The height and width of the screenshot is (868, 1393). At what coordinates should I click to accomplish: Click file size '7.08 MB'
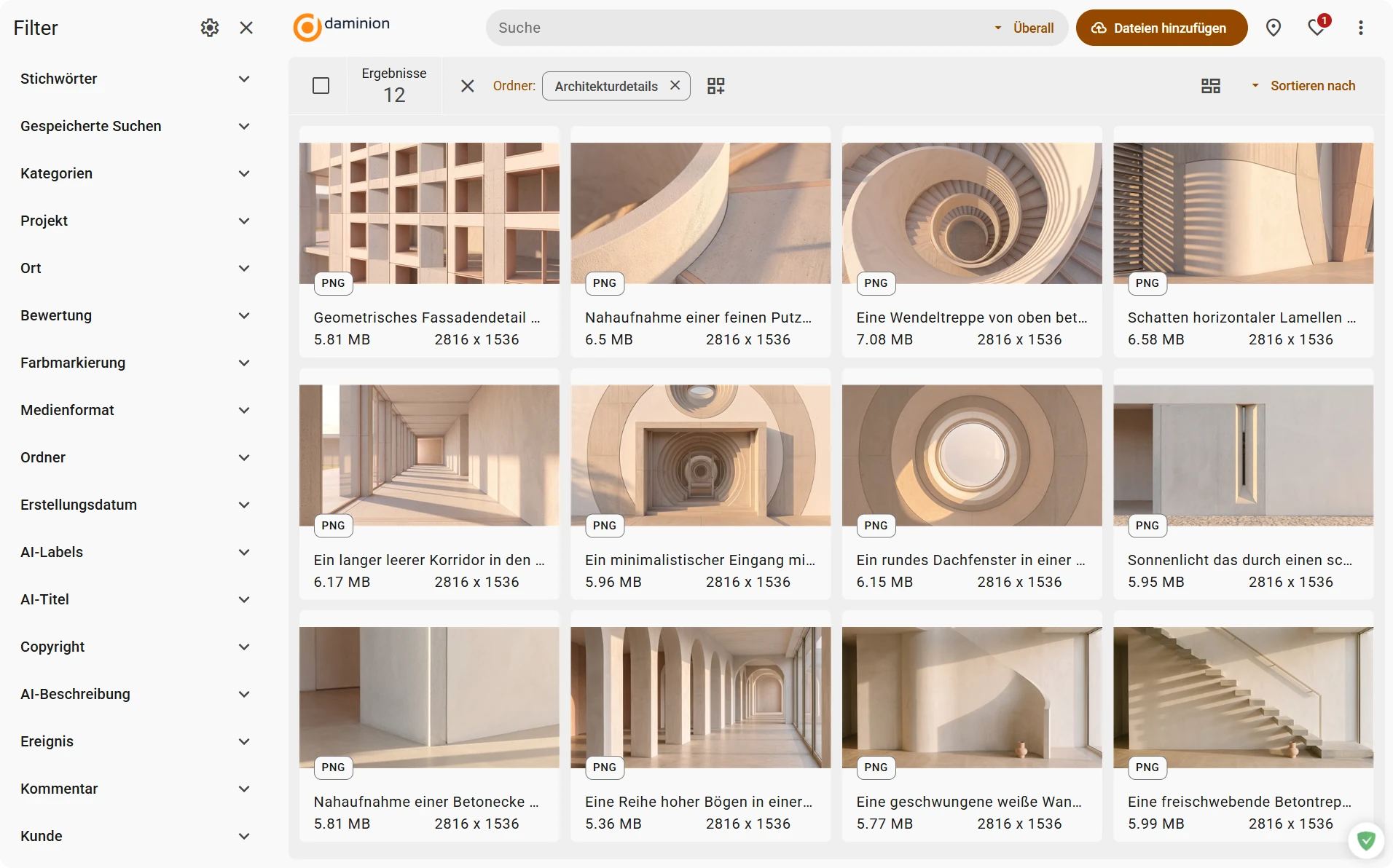pyautogui.click(x=884, y=339)
